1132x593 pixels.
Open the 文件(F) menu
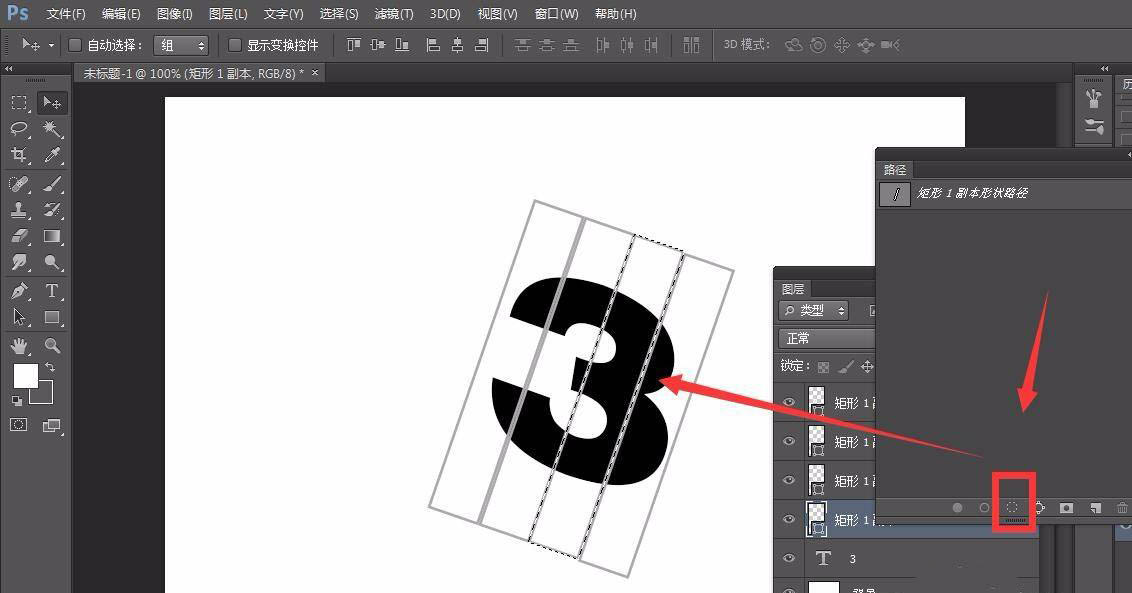pyautogui.click(x=66, y=14)
